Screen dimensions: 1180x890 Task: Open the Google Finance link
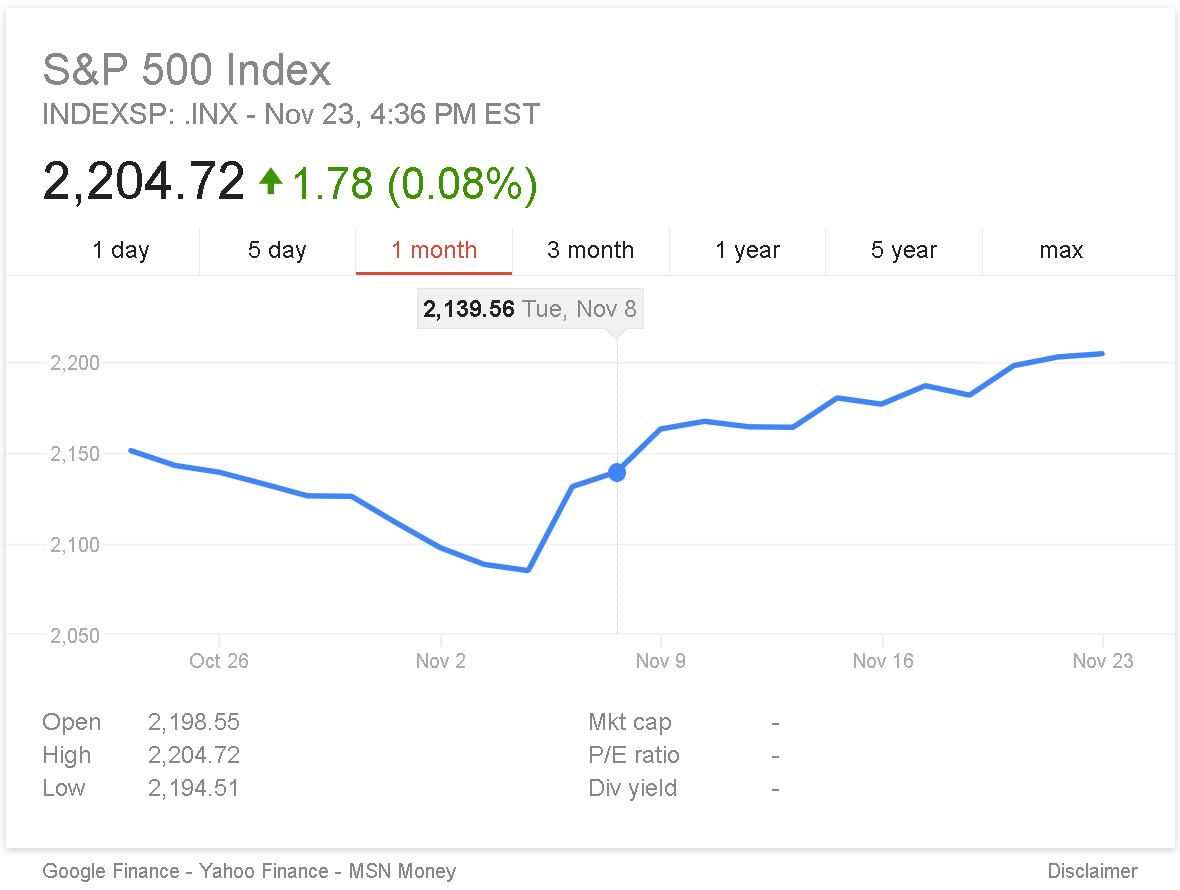point(111,871)
